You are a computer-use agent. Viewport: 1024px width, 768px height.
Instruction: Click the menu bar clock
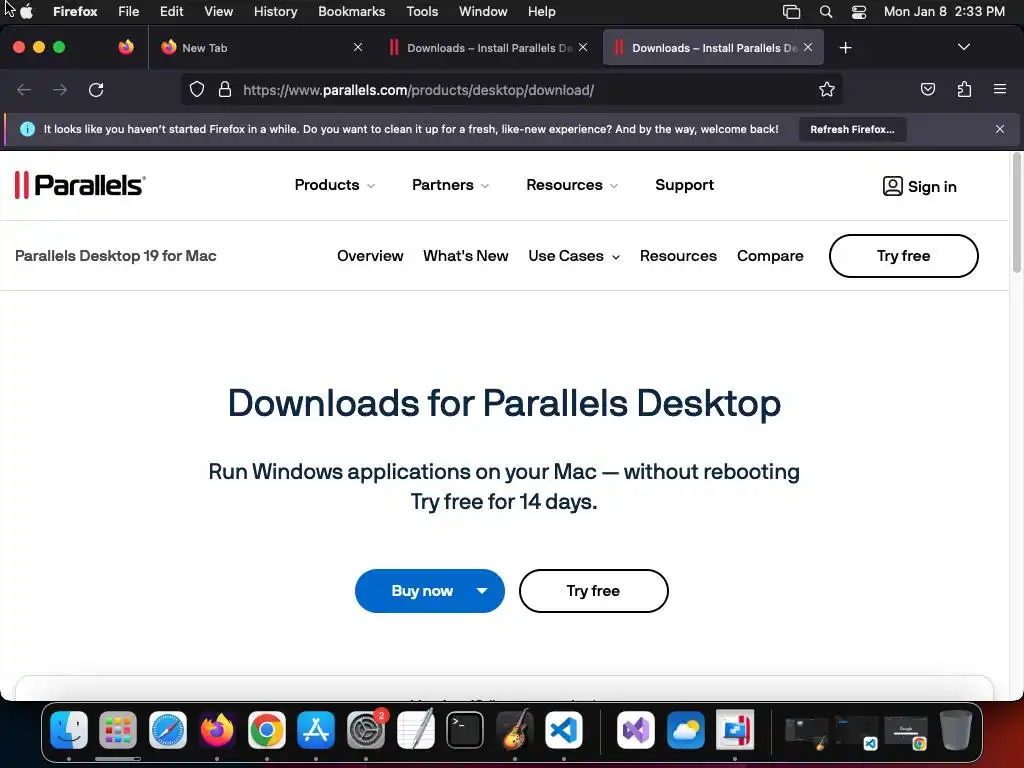pos(944,12)
